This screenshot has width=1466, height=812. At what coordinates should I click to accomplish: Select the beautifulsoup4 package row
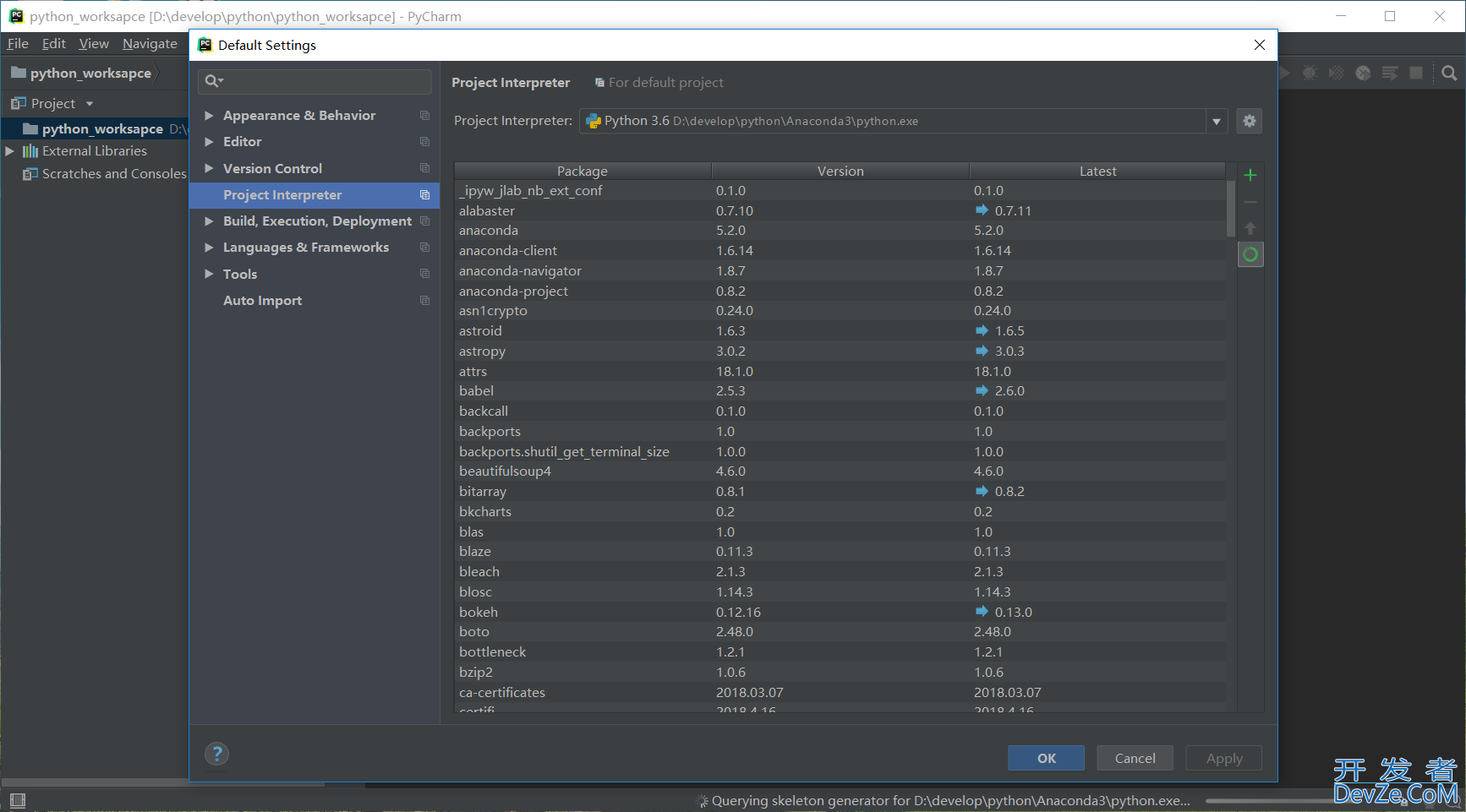(840, 471)
